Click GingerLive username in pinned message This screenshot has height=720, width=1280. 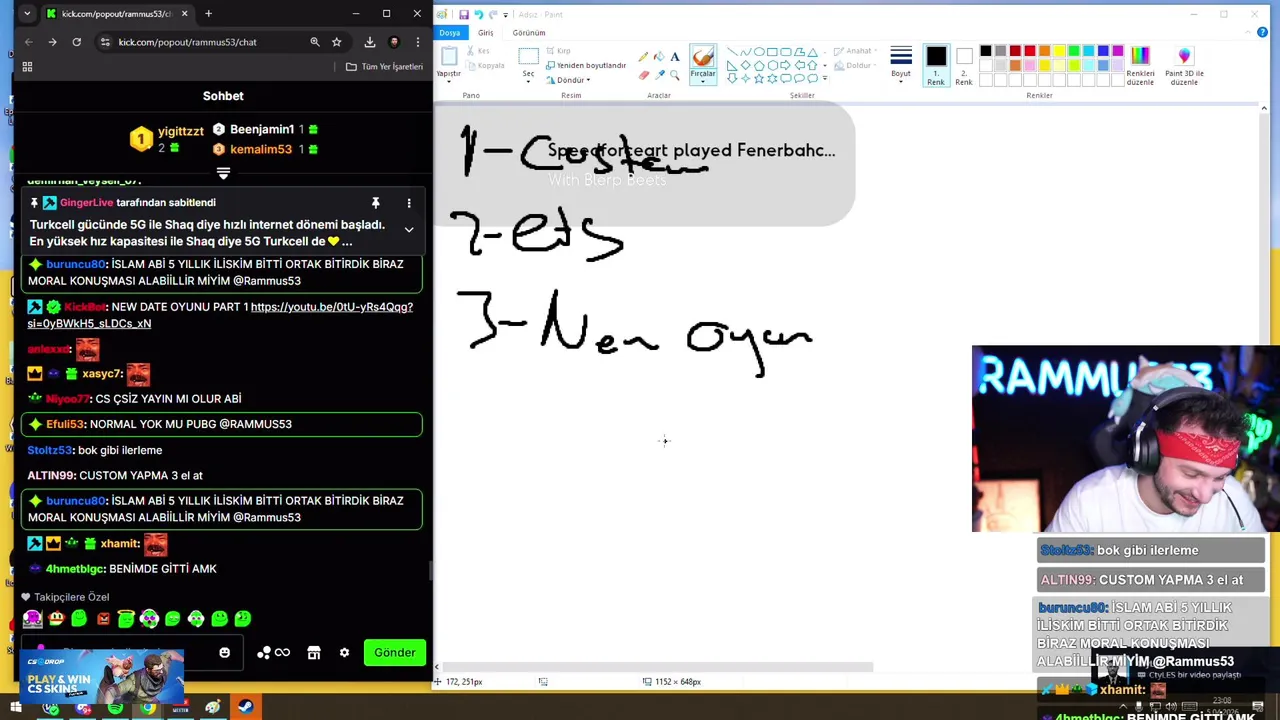(x=87, y=203)
